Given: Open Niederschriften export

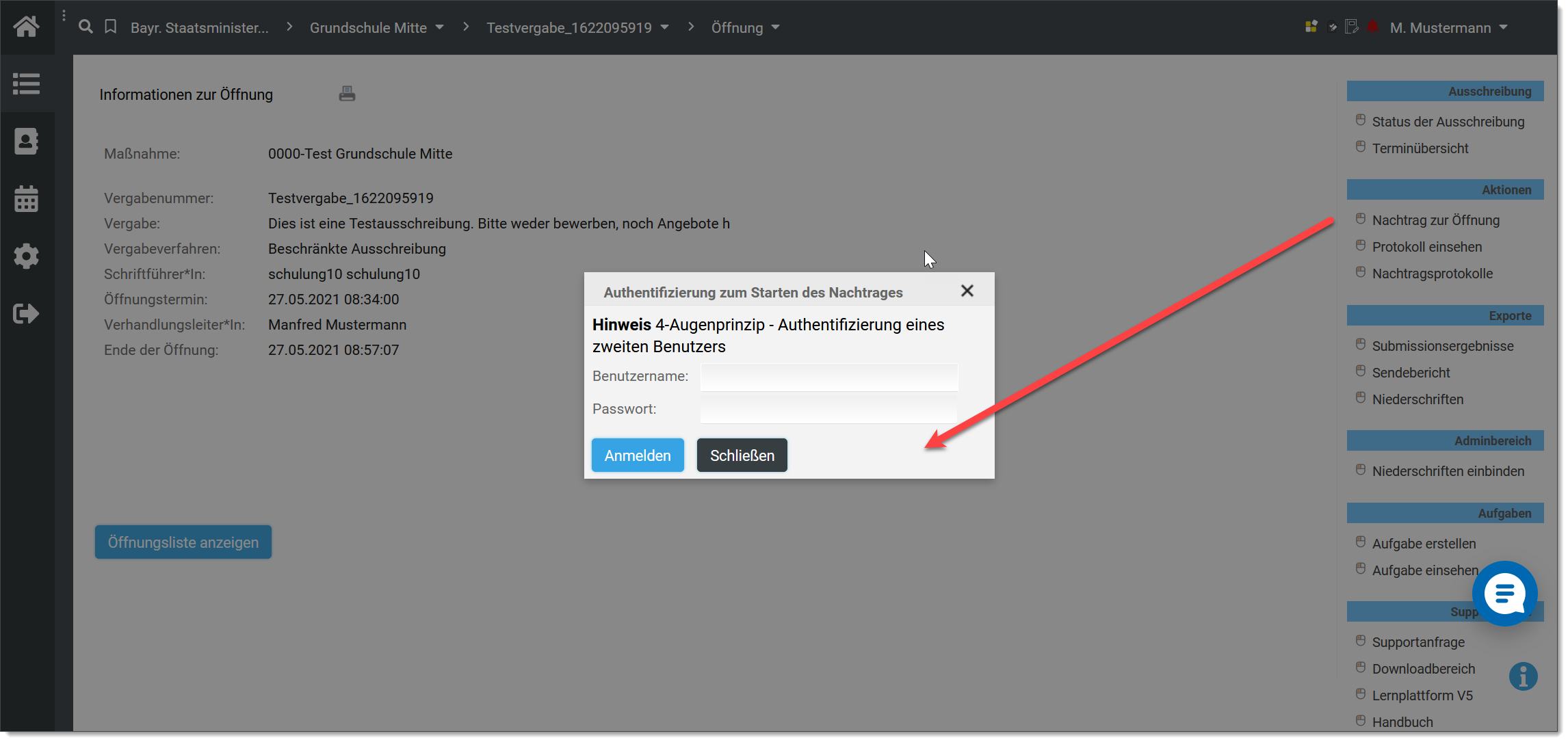Looking at the screenshot, I should pyautogui.click(x=1417, y=399).
